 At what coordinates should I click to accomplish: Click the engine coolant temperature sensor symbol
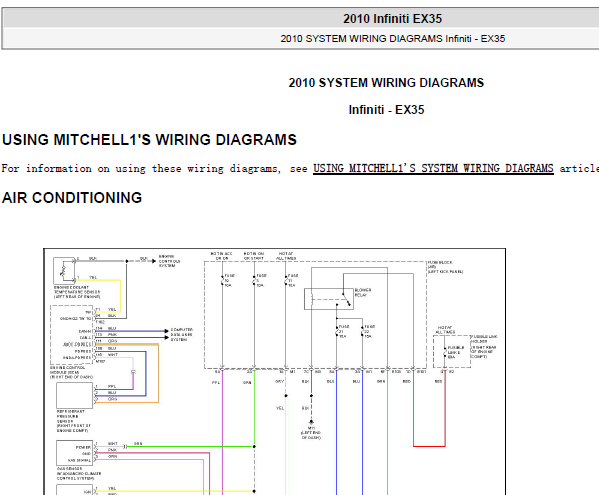click(x=64, y=271)
